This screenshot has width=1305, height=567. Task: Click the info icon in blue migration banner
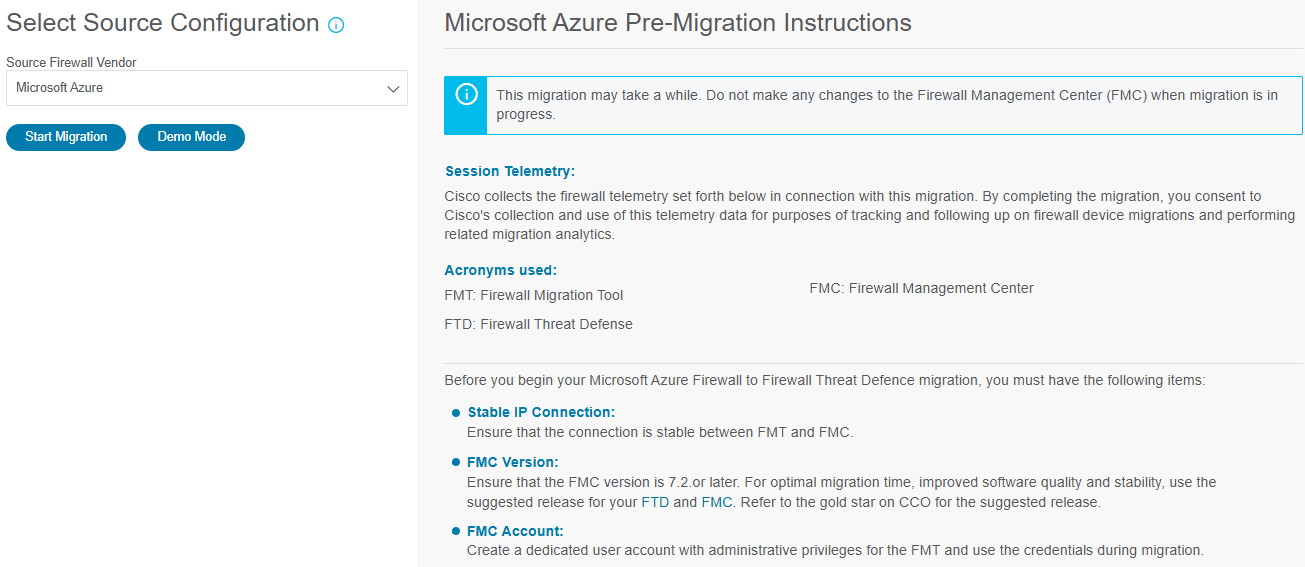(x=466, y=94)
